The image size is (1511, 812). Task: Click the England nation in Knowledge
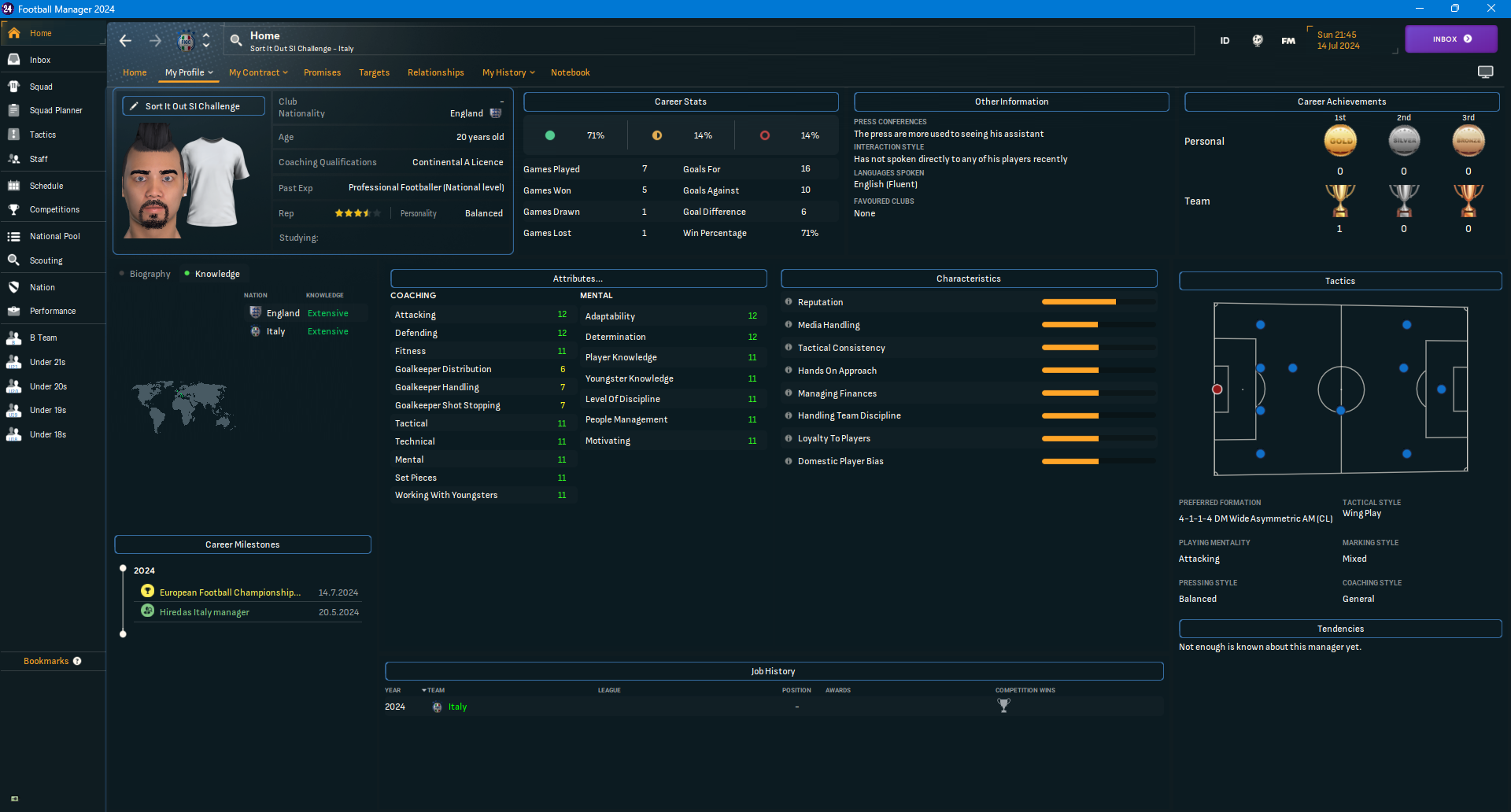tap(283, 313)
